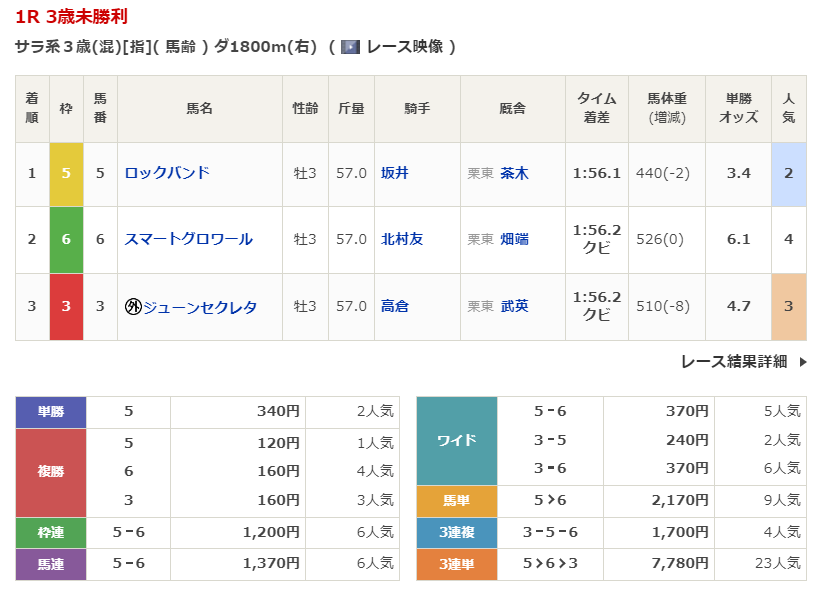Select the 3連単 payout label
Image resolution: width=822 pixels, height=590 pixels.
pos(456,565)
